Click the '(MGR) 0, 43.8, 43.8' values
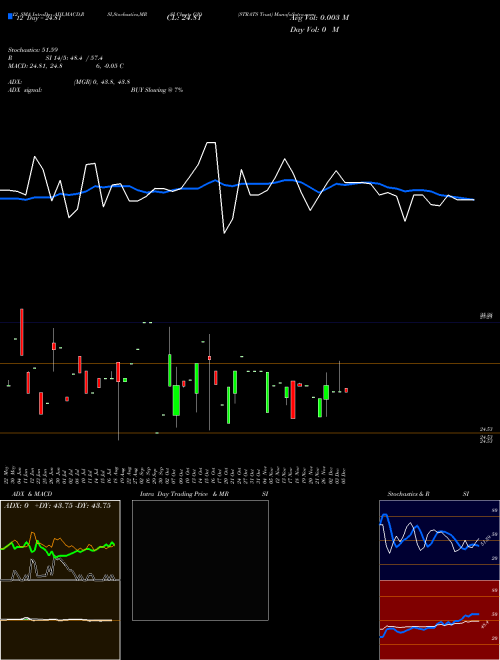This screenshot has width=500, height=660. [x=102, y=82]
